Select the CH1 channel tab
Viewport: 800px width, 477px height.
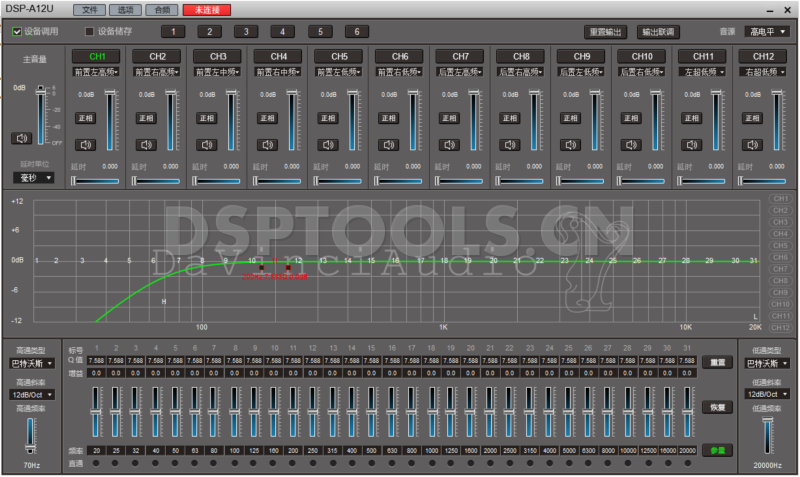point(96,56)
